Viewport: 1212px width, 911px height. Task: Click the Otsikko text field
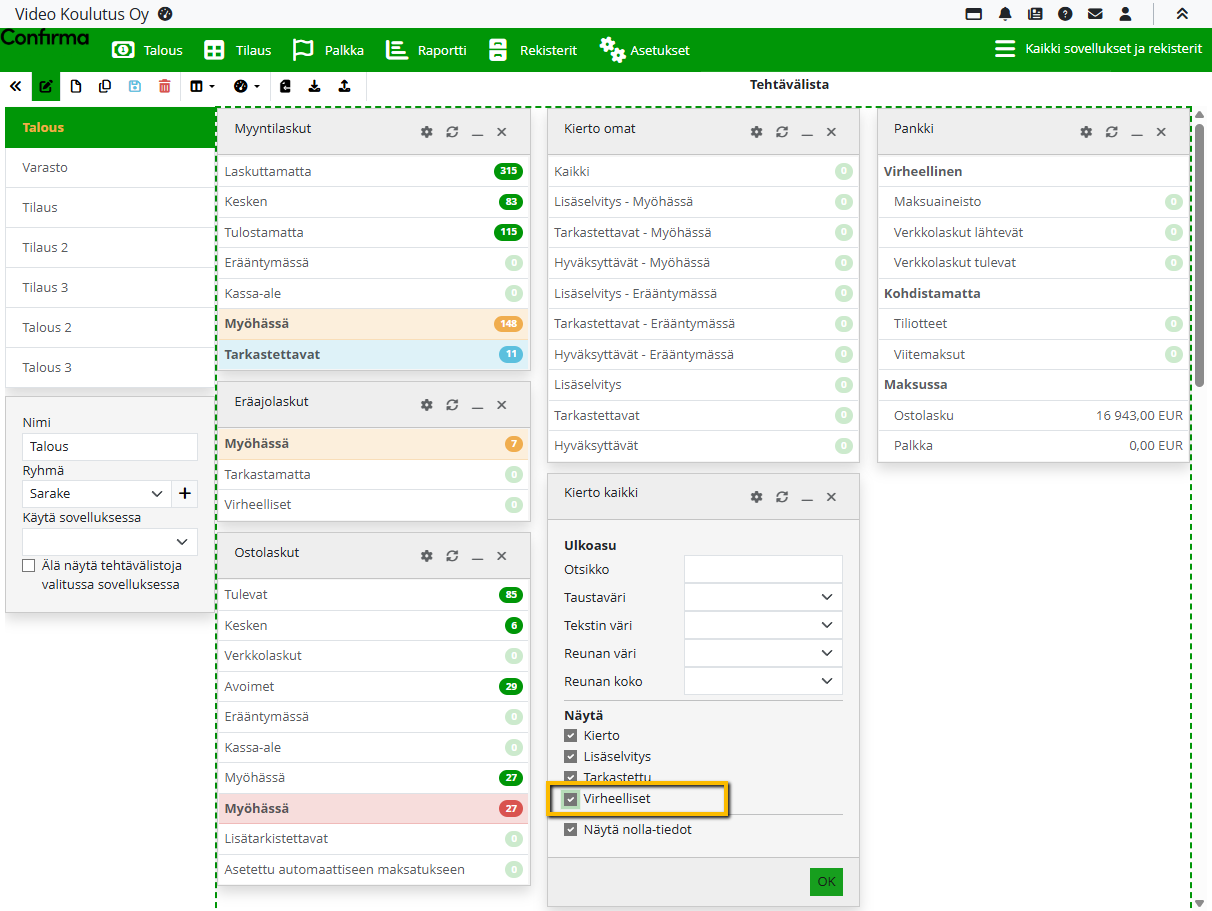pyautogui.click(x=763, y=569)
